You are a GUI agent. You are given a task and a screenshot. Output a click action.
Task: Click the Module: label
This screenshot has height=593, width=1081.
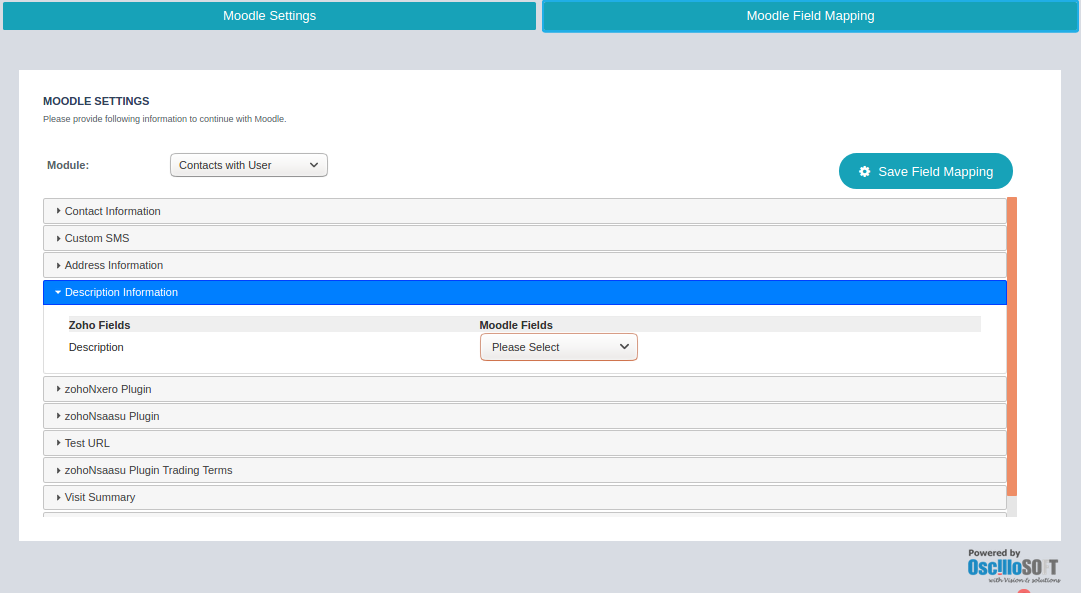point(68,165)
